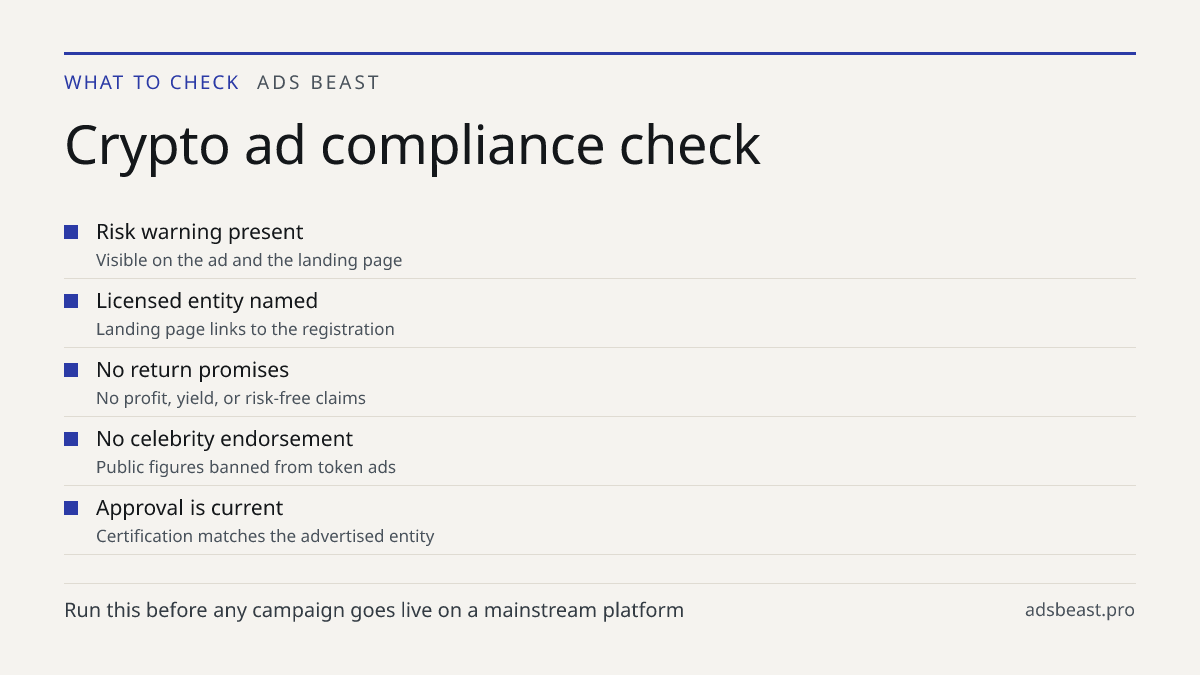The width and height of the screenshot is (1200, 675).
Task: Select the 'Risk warning present' heading
Action: (199, 232)
